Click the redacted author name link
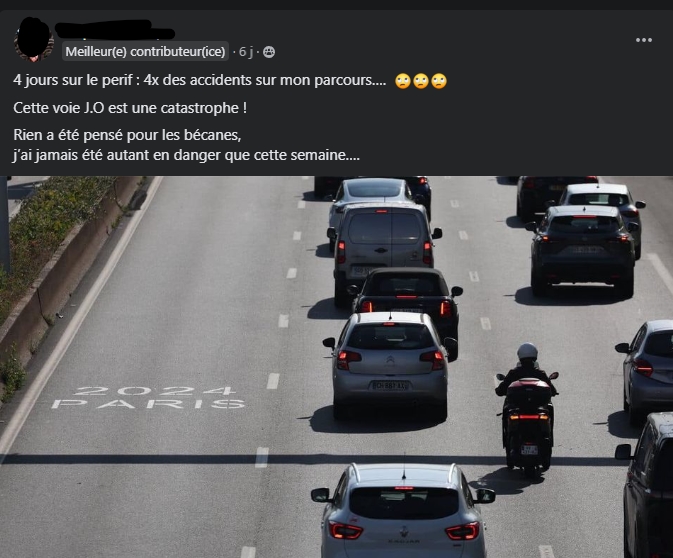673x558 pixels. pos(115,30)
